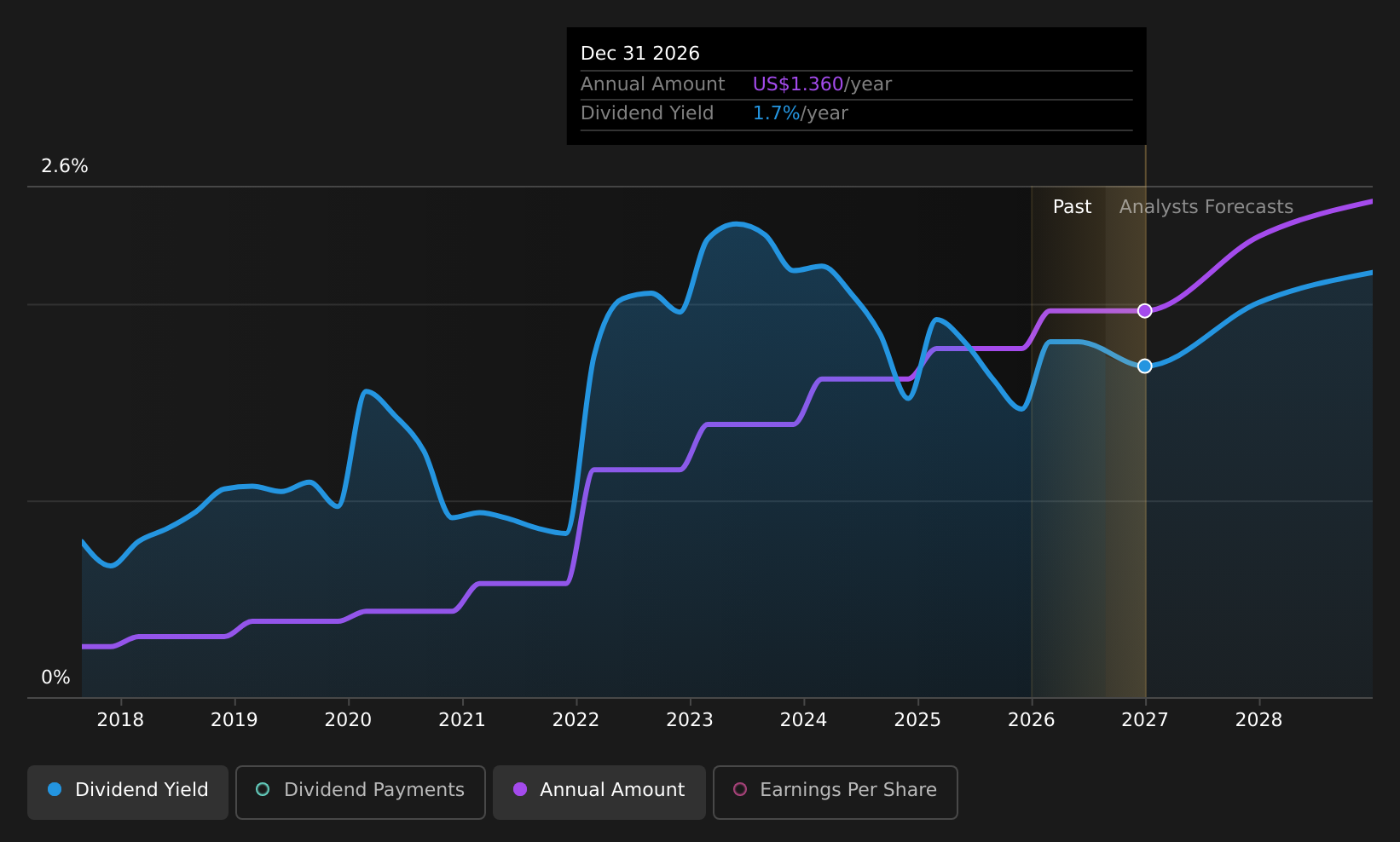Screen dimensions: 1400x842
Task: Click the Dec 31 2026 tooltip date
Action: click(640, 54)
